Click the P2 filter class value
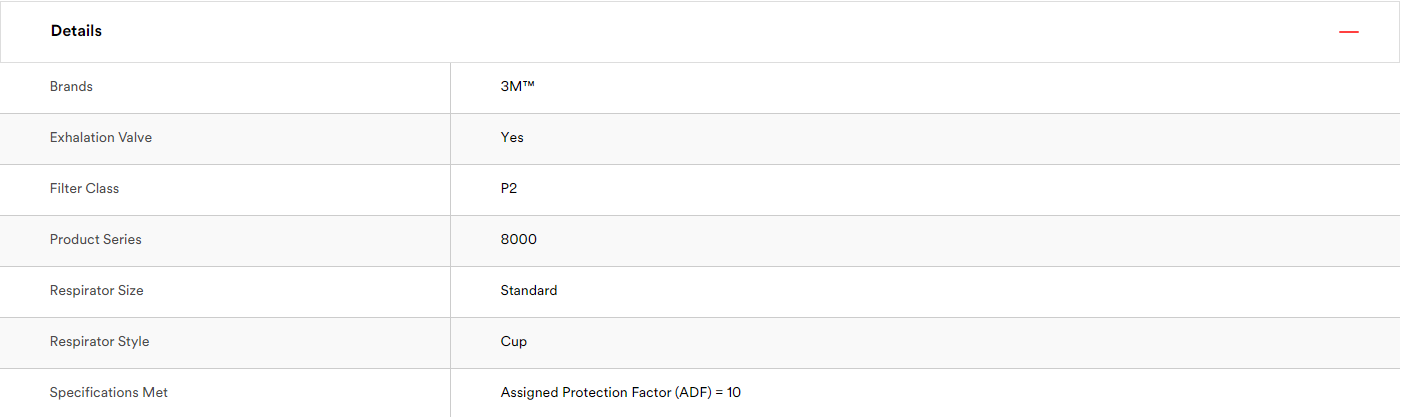 tap(509, 189)
